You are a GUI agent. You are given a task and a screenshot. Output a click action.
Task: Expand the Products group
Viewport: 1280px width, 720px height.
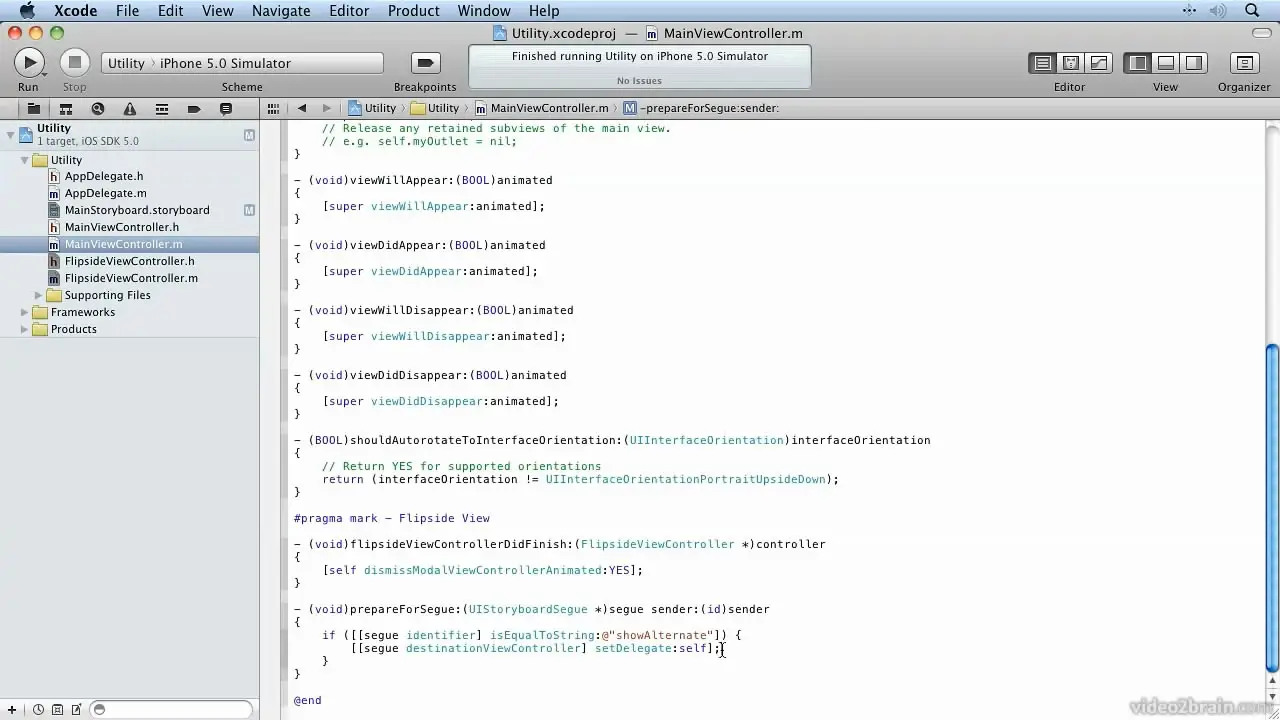25,329
